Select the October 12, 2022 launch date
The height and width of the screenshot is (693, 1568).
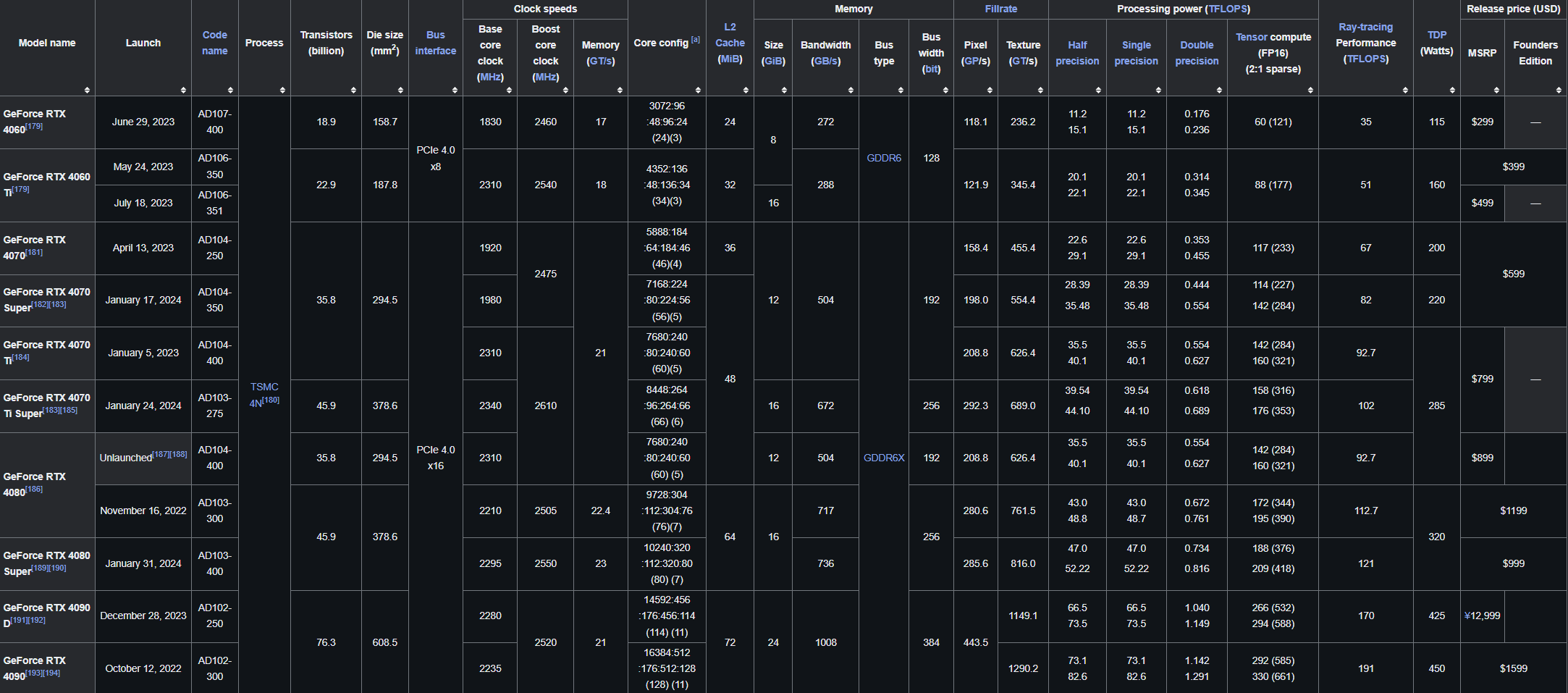[x=143, y=668]
